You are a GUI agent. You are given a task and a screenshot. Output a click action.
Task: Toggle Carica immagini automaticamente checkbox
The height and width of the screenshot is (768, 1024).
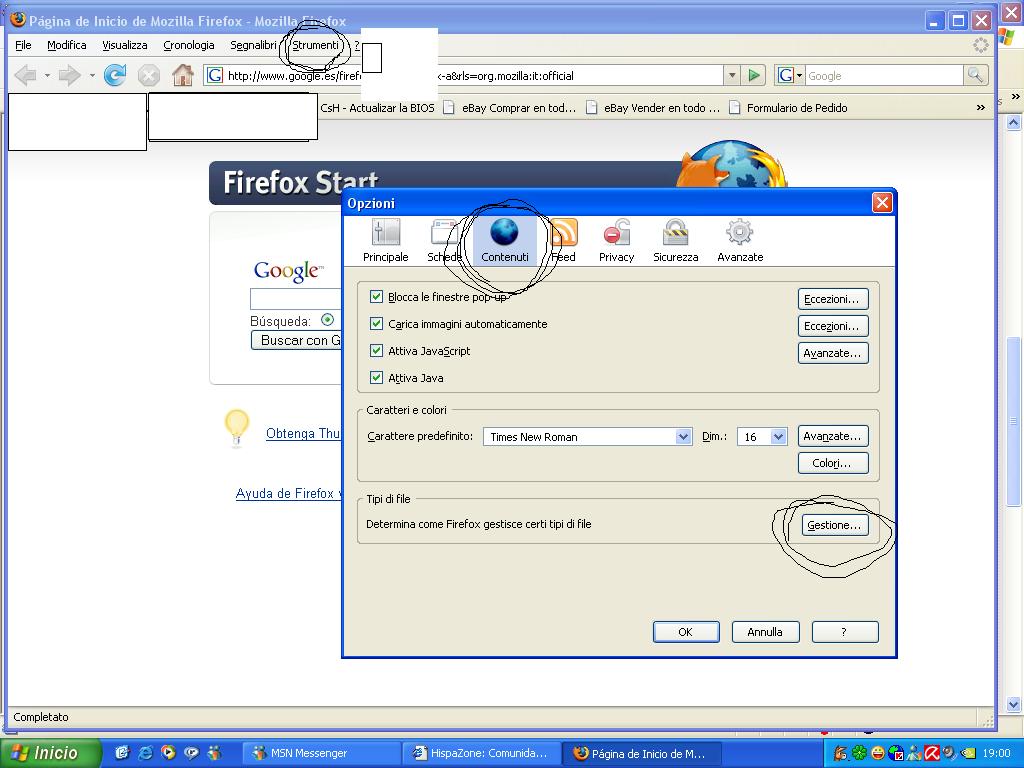pyautogui.click(x=377, y=324)
